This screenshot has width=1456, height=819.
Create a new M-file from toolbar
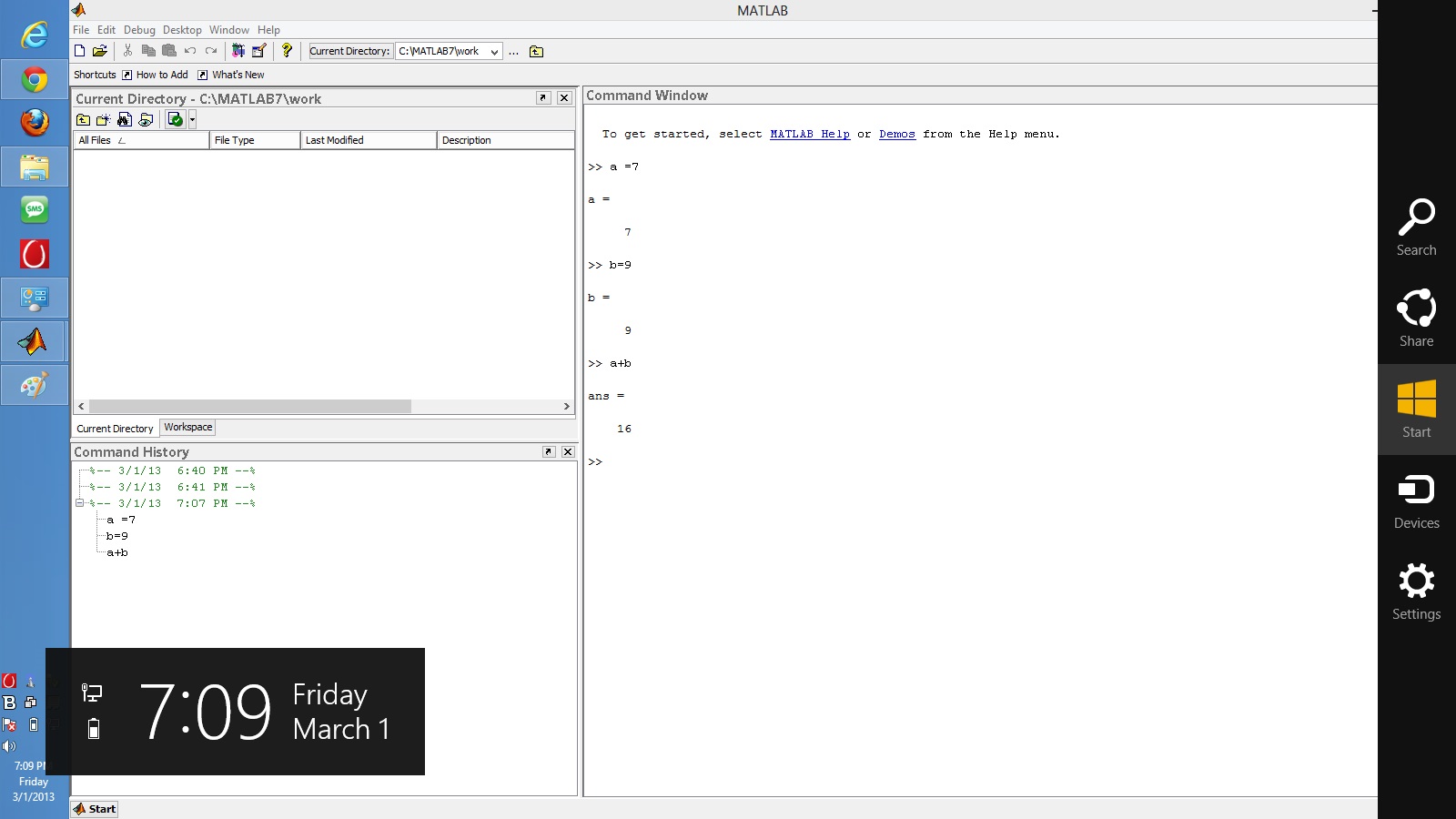coord(80,51)
